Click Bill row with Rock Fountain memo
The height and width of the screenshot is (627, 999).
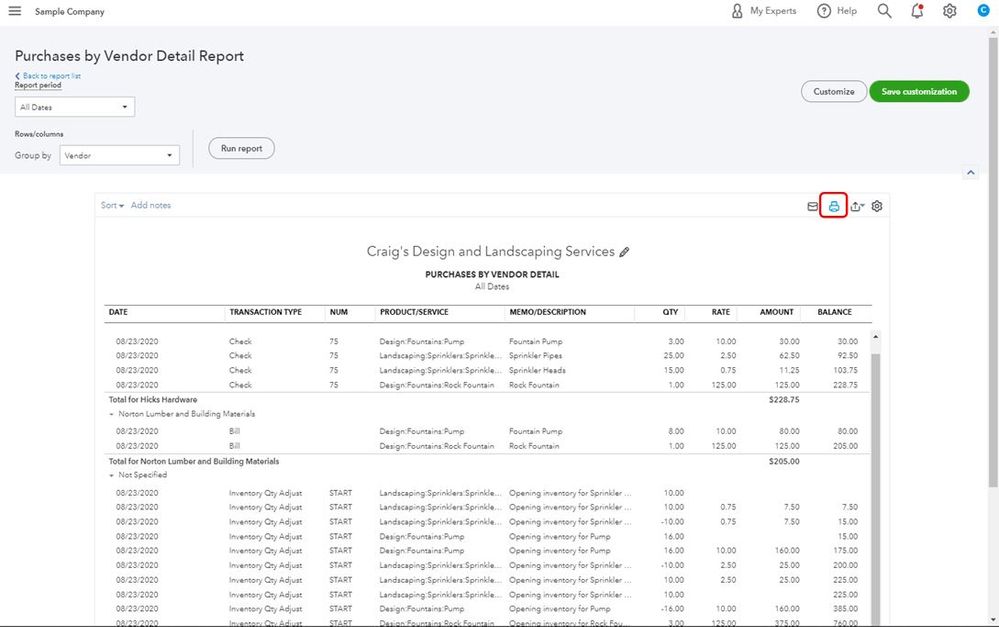point(487,446)
